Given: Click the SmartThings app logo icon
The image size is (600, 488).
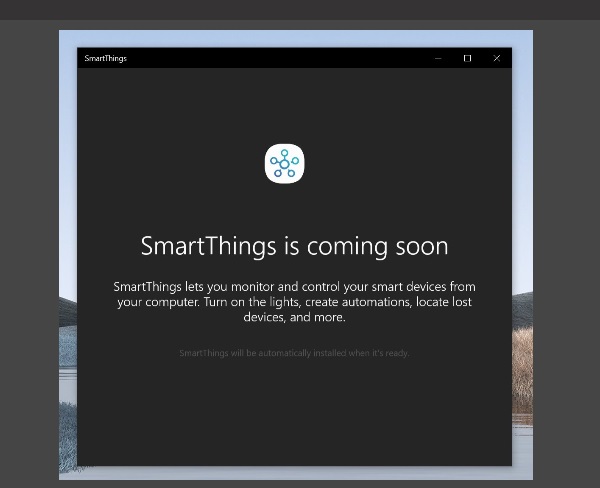Looking at the screenshot, I should 284,163.
